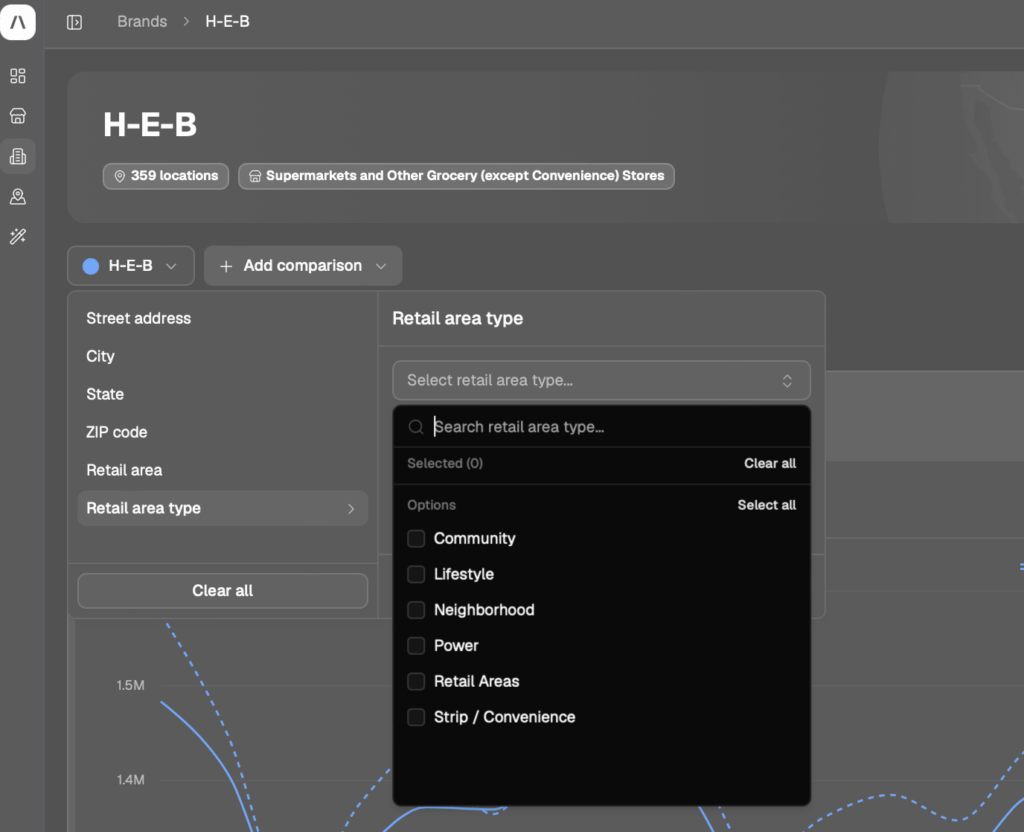The height and width of the screenshot is (832, 1024).
Task: Click the Supermarkets and Other Grocery category badge
Action: click(x=456, y=176)
